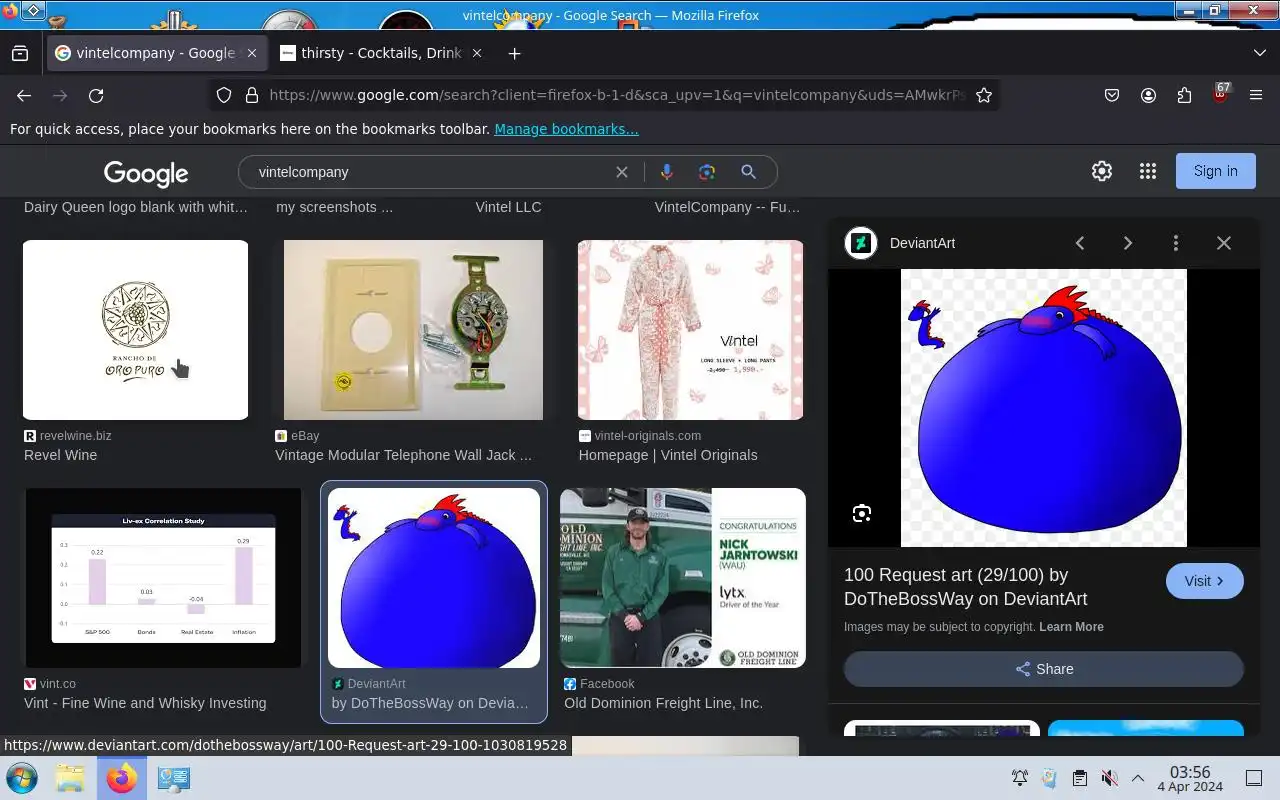
Task: Save page to Pocket
Action: pos(1112,95)
